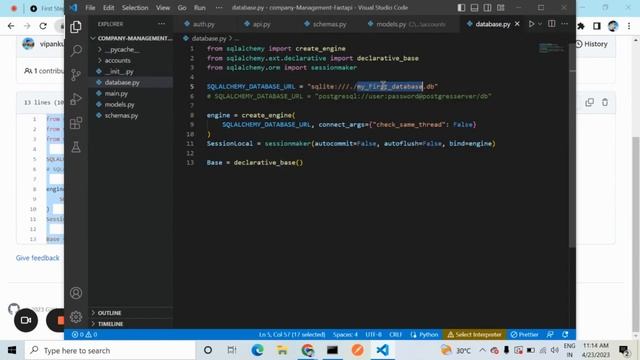Open the View menu
The height and width of the screenshot is (360, 640).
[163, 8]
